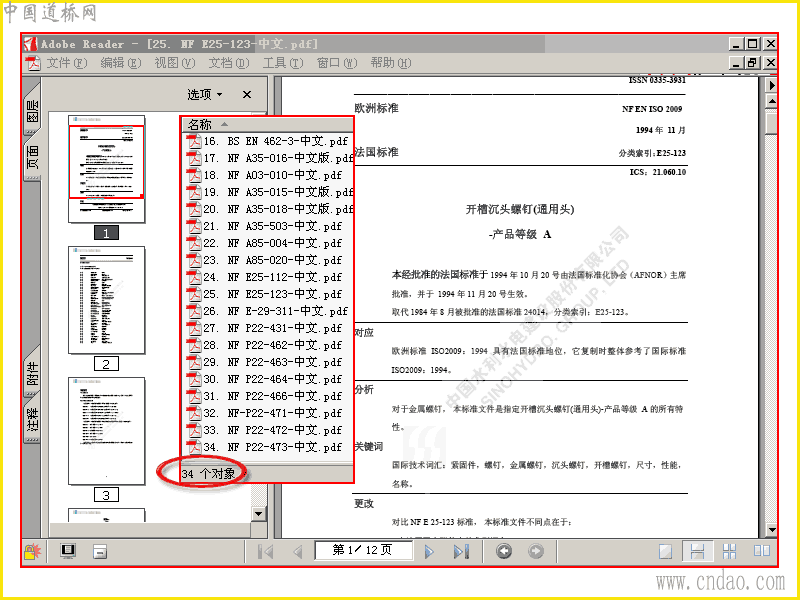
Task: Go to next view round button
Action: (x=536, y=552)
